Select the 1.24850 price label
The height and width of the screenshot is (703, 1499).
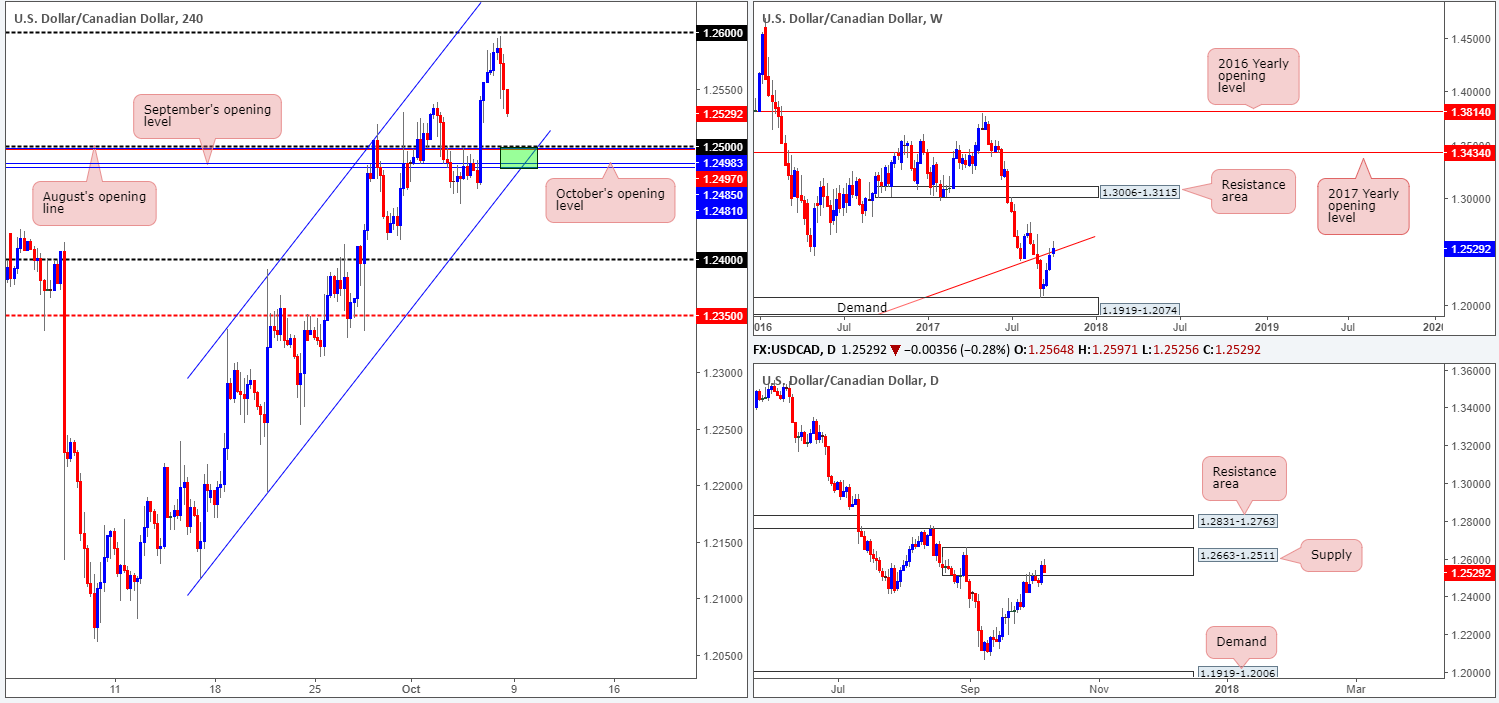[720, 194]
